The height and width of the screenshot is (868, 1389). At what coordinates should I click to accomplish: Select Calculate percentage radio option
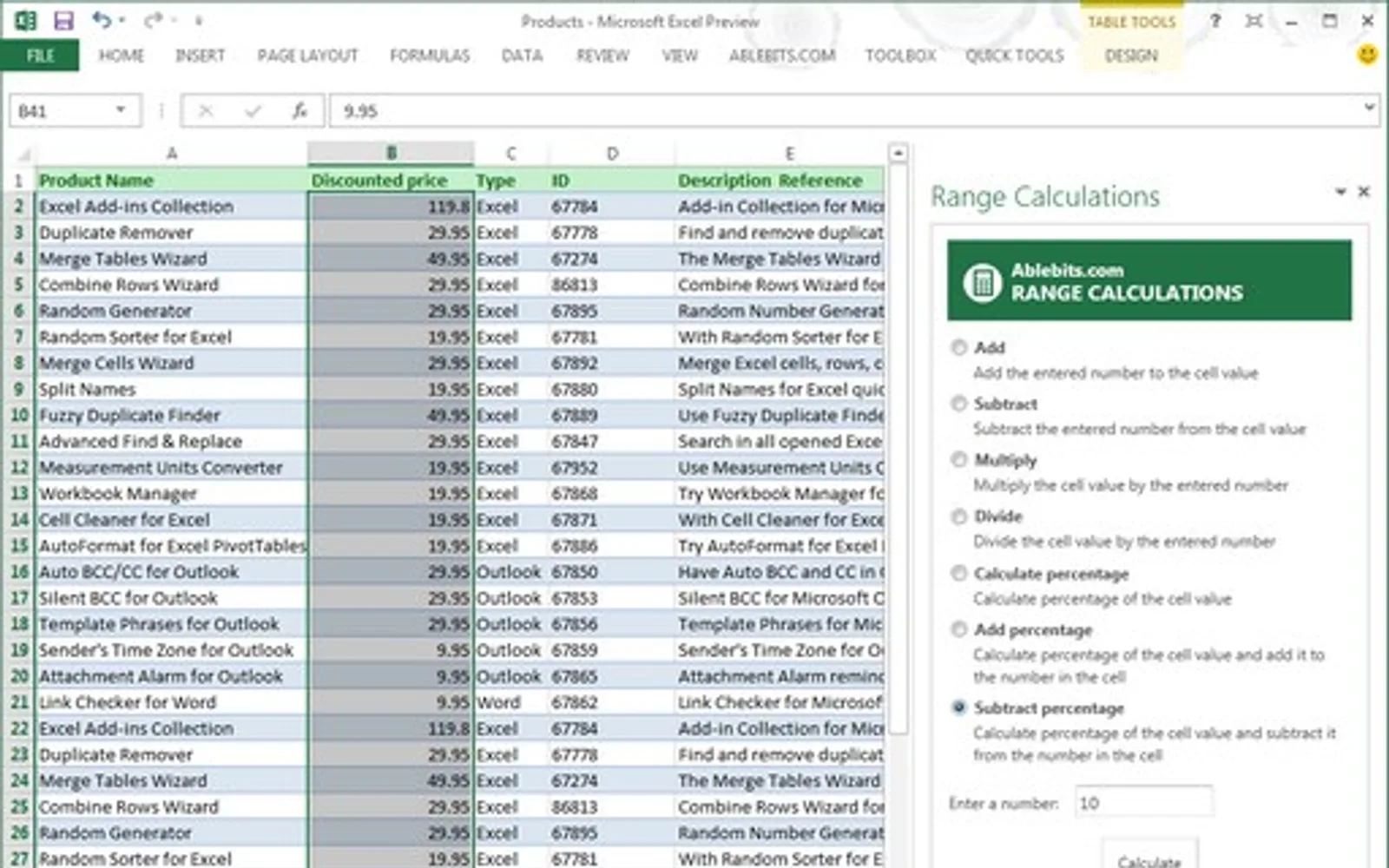[x=958, y=573]
